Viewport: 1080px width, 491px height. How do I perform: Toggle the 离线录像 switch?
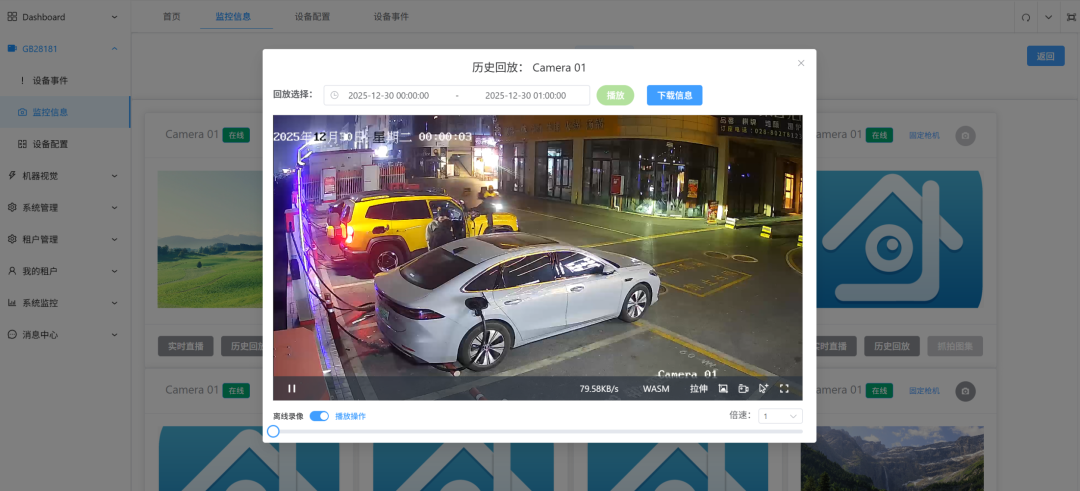pos(319,416)
